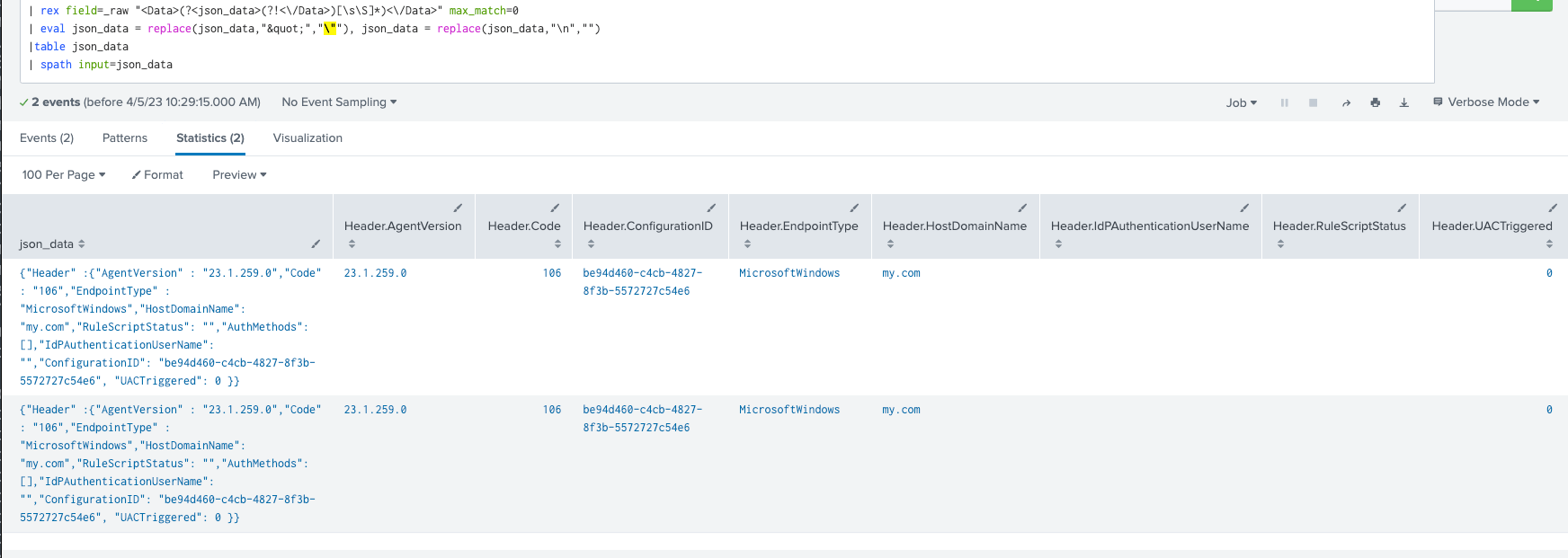Viewport: 1568px width, 558px height.
Task: Edit the Header.EndpointType column format
Action: [x=854, y=208]
